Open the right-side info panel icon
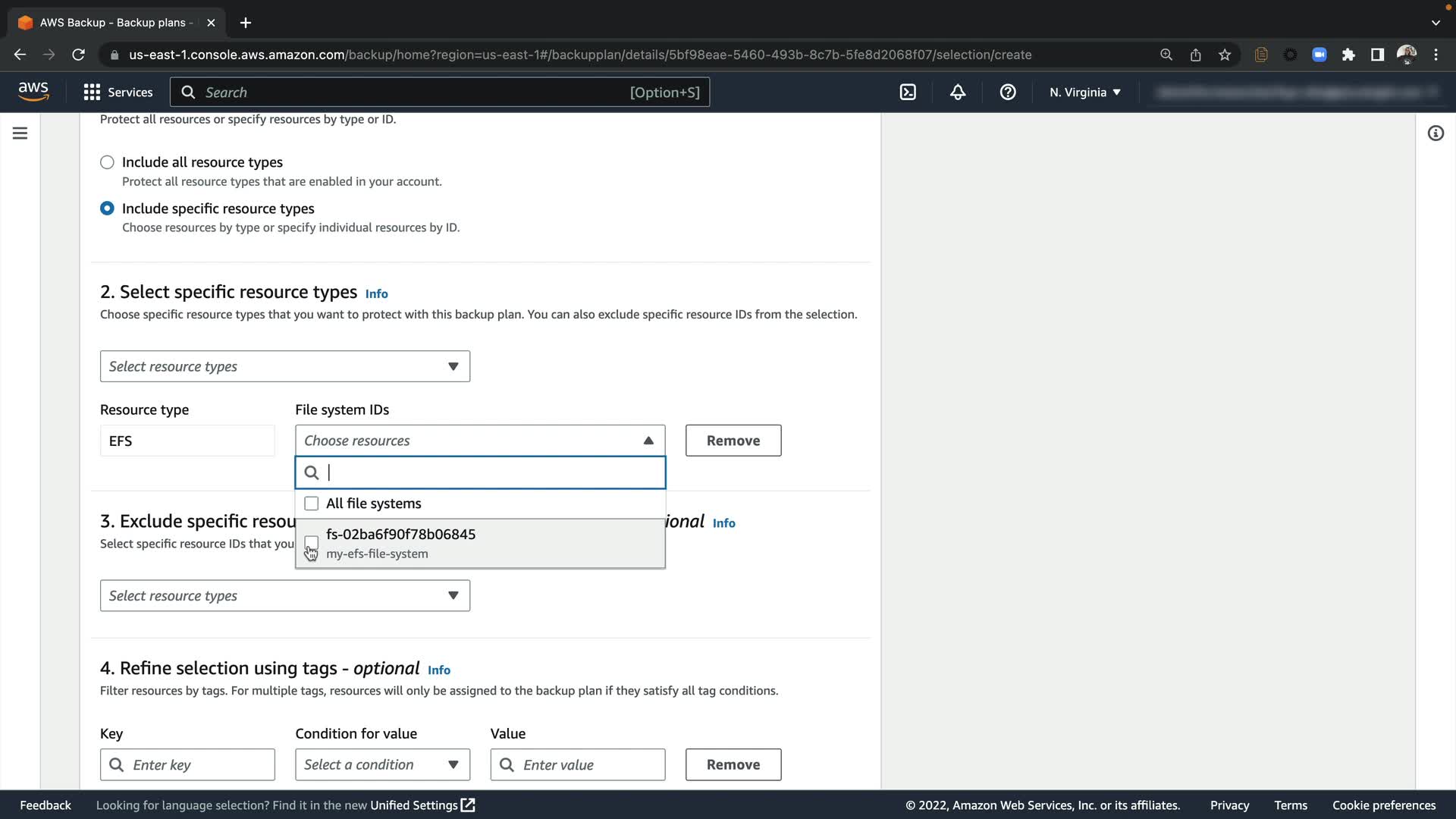Image resolution: width=1456 pixels, height=819 pixels. (1436, 133)
